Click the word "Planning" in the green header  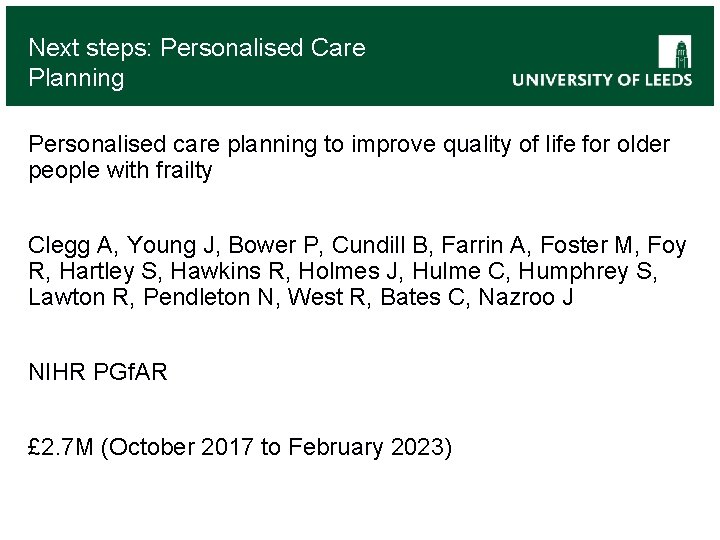pyautogui.click(x=76, y=77)
